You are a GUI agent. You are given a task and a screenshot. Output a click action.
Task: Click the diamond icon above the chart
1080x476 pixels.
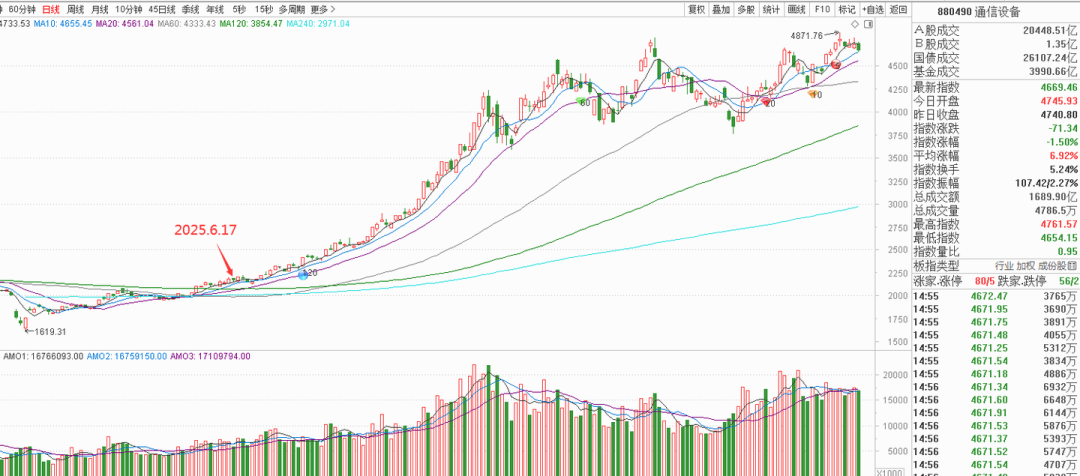click(855, 25)
